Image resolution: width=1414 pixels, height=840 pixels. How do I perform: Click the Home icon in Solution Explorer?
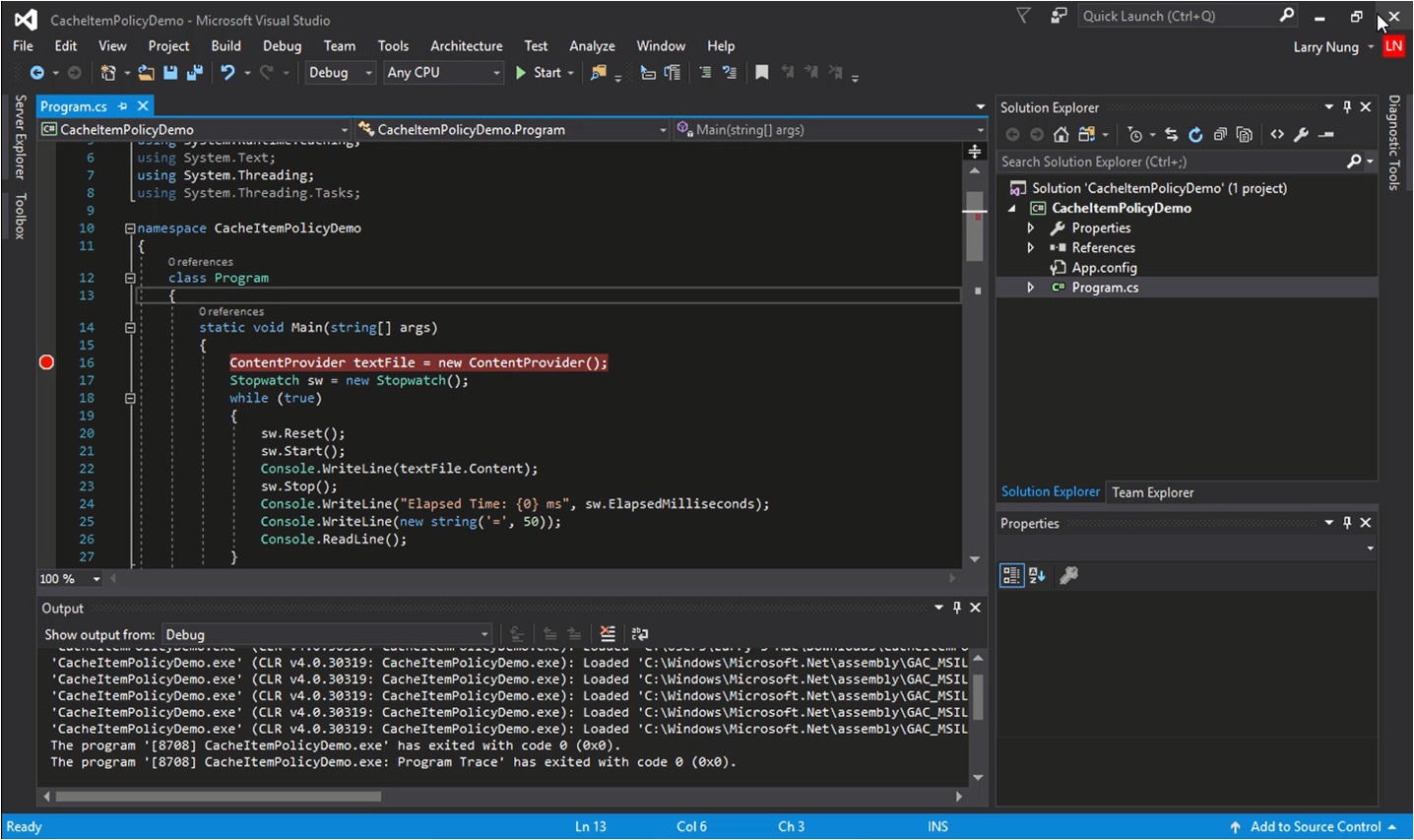pos(1060,135)
